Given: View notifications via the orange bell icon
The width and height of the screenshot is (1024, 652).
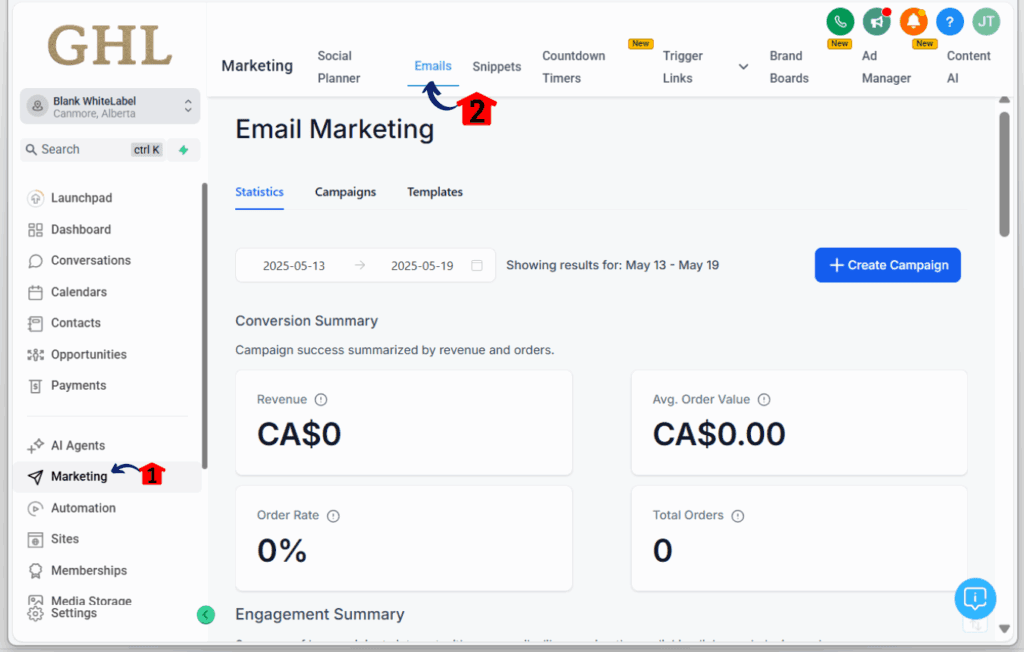Looking at the screenshot, I should click(913, 21).
